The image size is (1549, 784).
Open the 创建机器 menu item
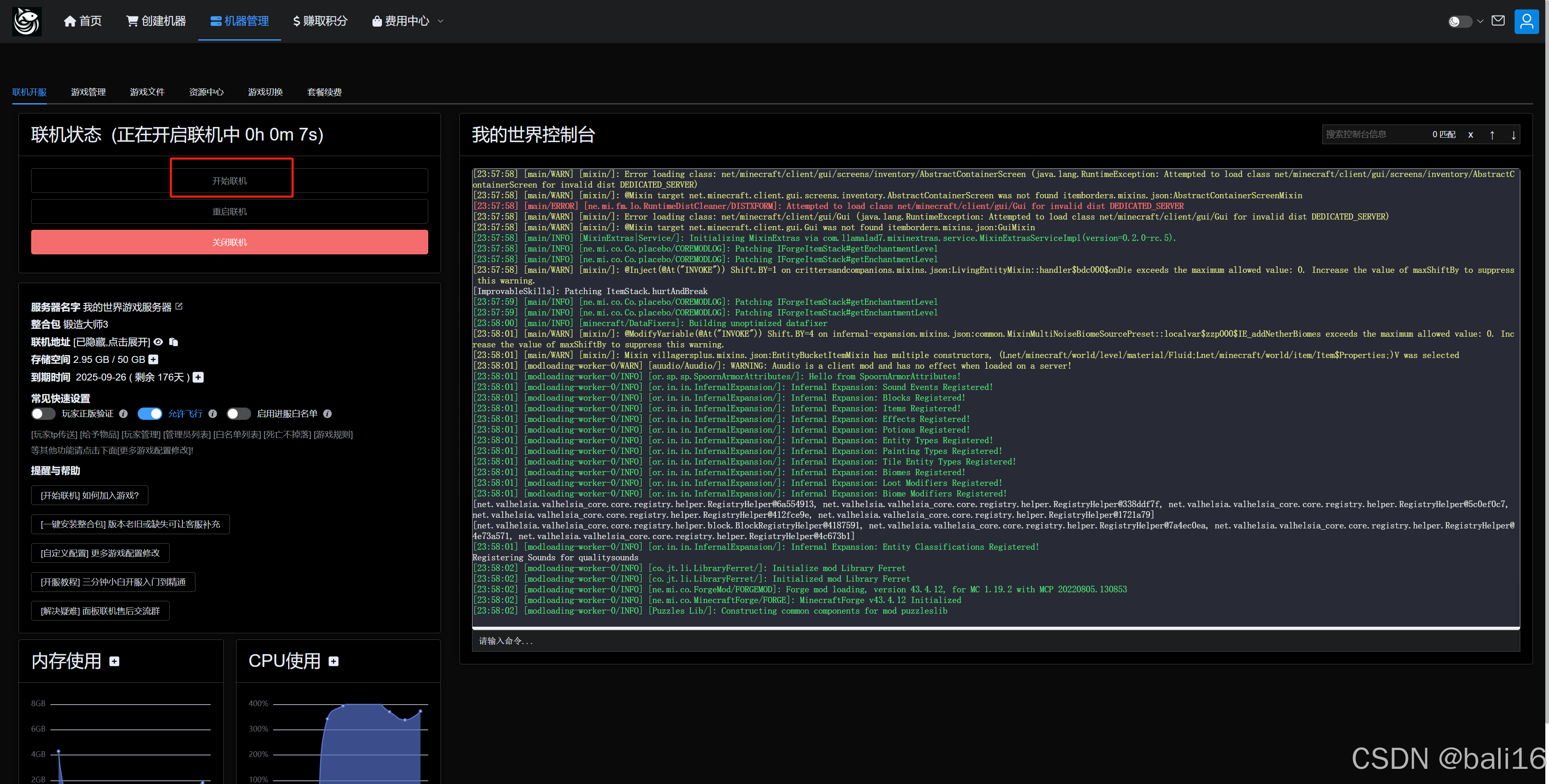156,21
